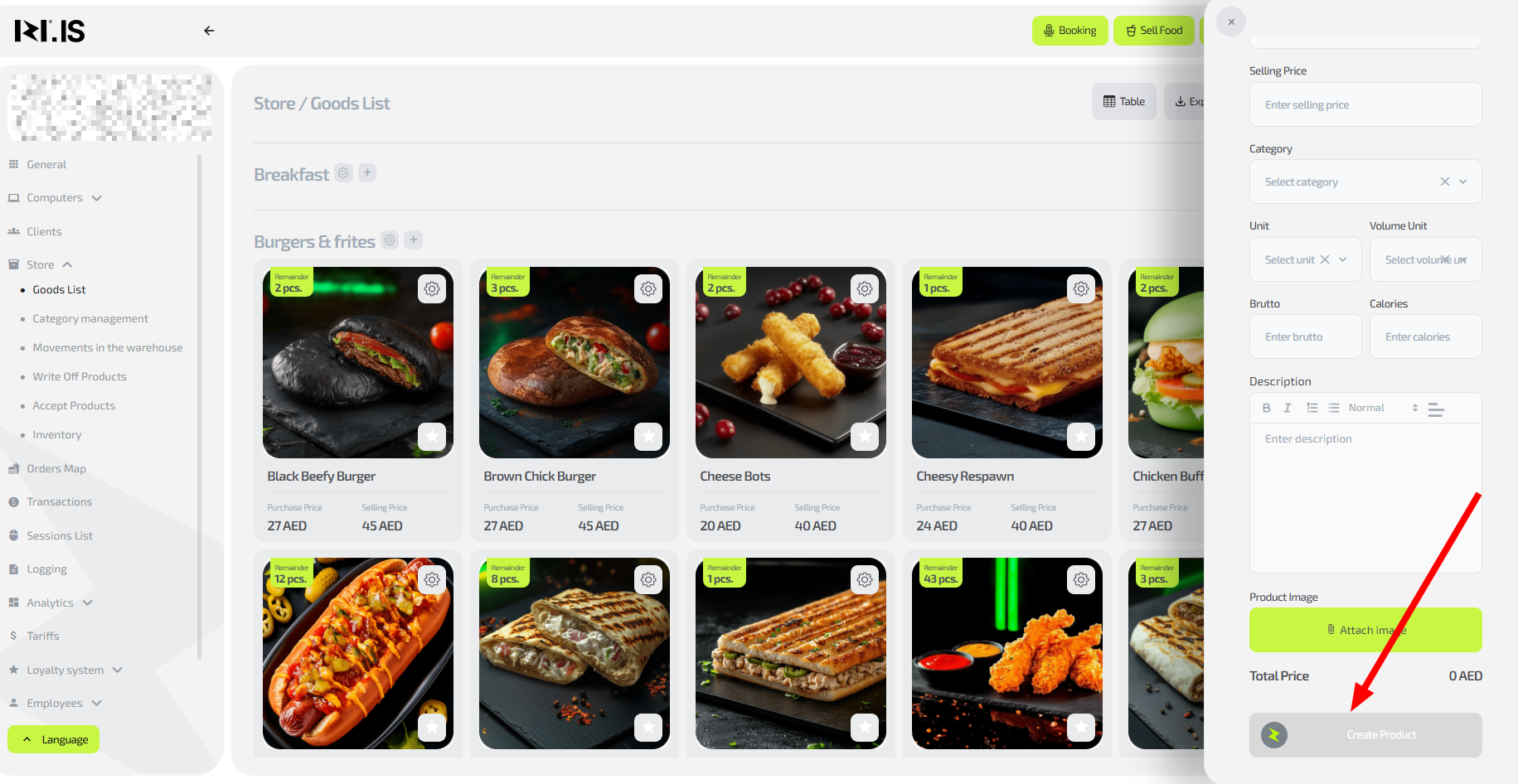The image size is (1518, 784).
Task: Click the Sell Food button
Action: click(x=1153, y=31)
